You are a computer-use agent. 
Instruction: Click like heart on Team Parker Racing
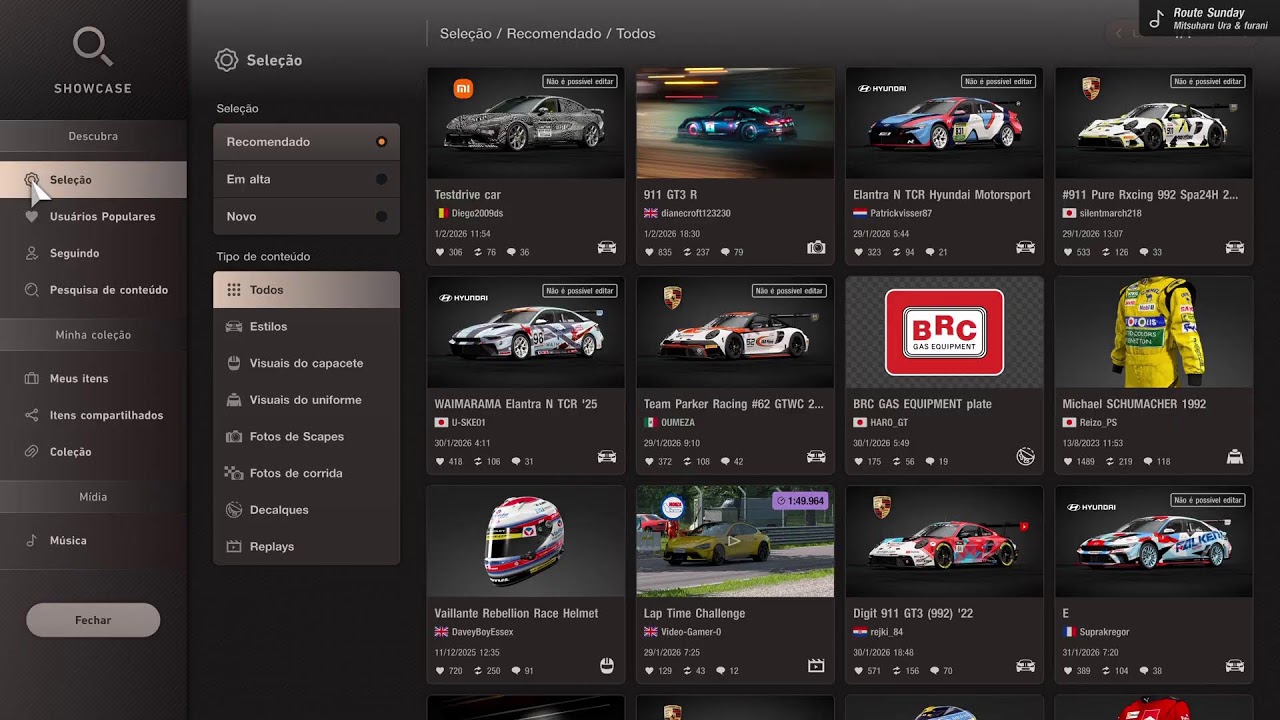point(650,462)
